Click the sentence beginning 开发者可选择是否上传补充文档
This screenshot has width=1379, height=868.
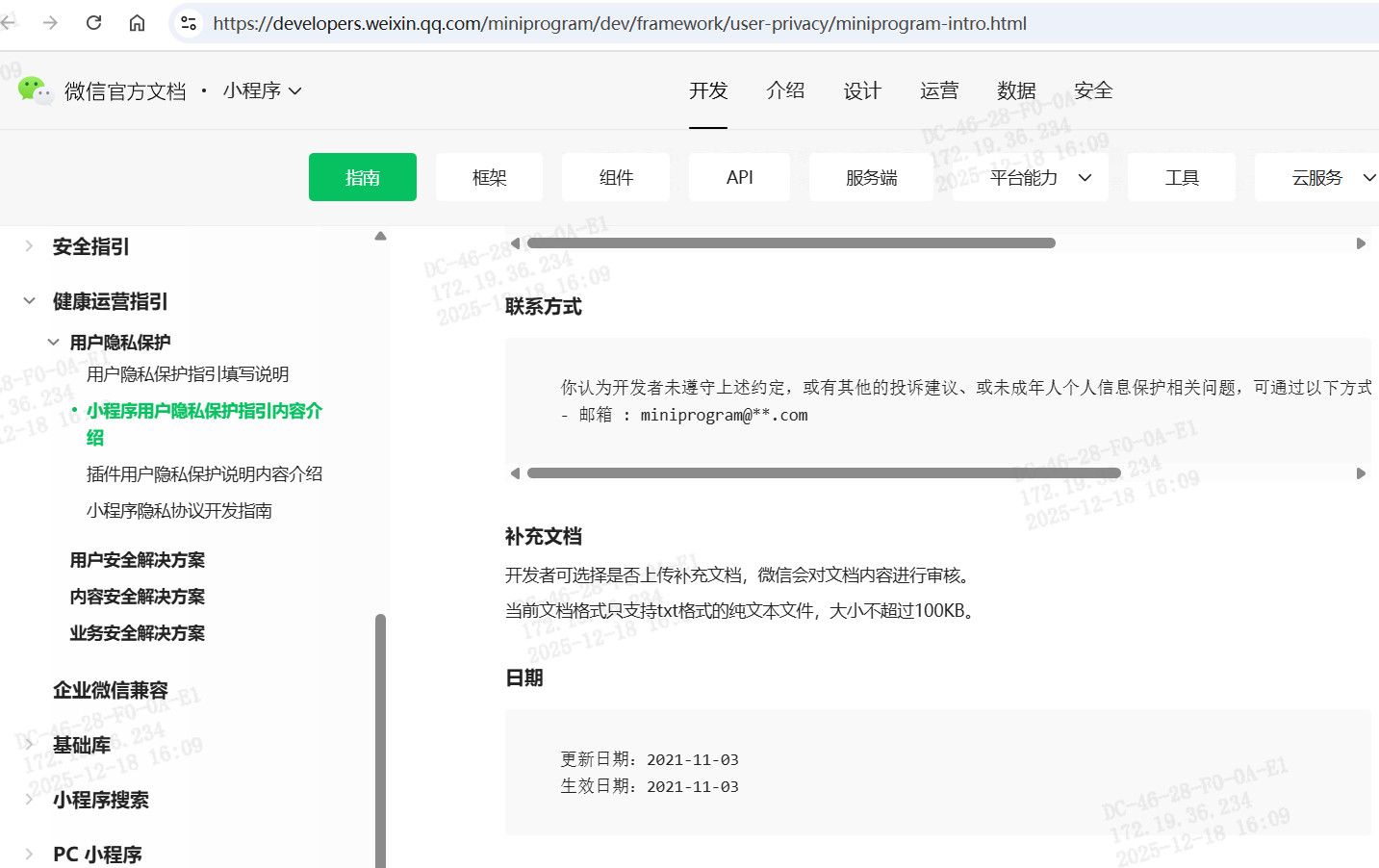click(741, 575)
